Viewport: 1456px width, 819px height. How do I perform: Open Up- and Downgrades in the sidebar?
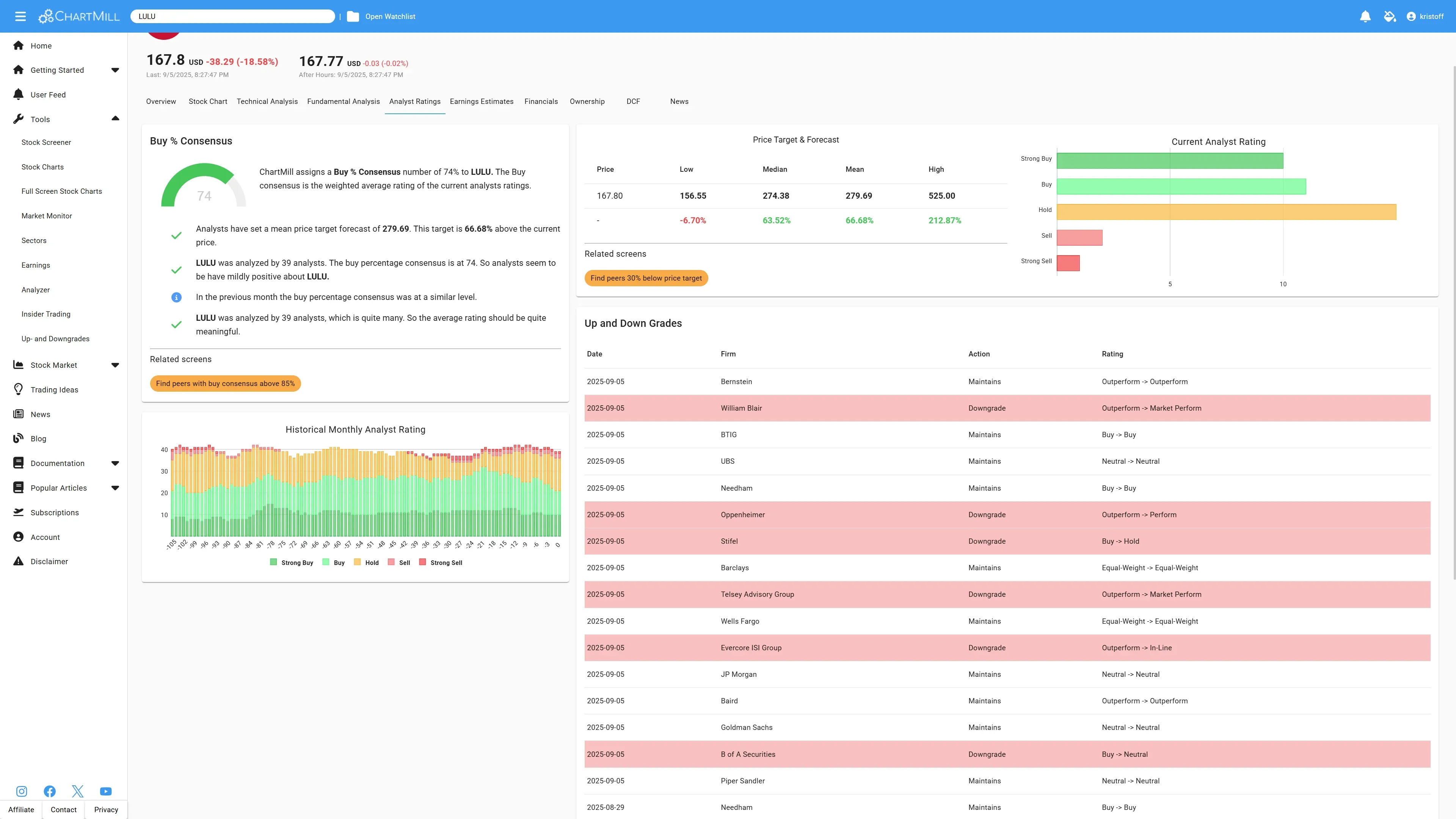tap(55, 339)
